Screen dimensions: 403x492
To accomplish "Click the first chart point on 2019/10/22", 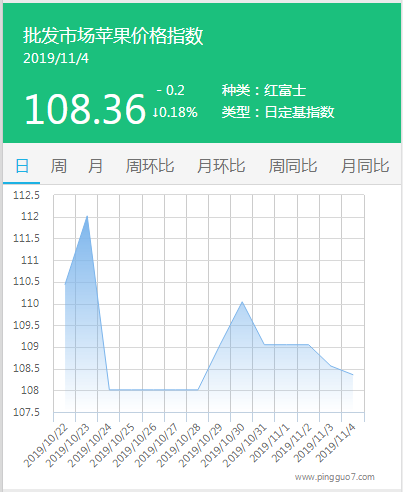I will [x=65, y=284].
